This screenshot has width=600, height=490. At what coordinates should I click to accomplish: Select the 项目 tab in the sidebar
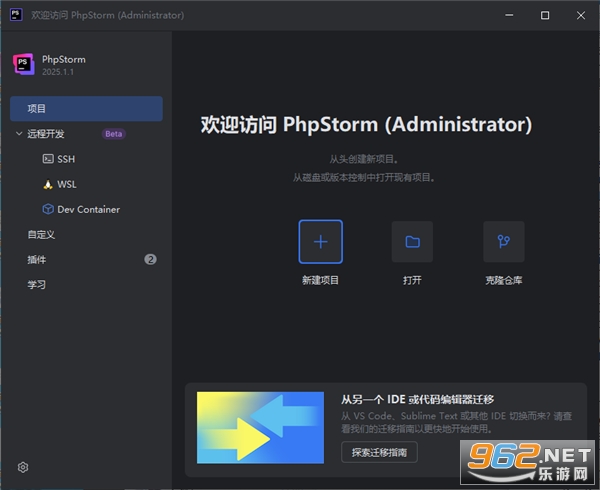[86, 109]
